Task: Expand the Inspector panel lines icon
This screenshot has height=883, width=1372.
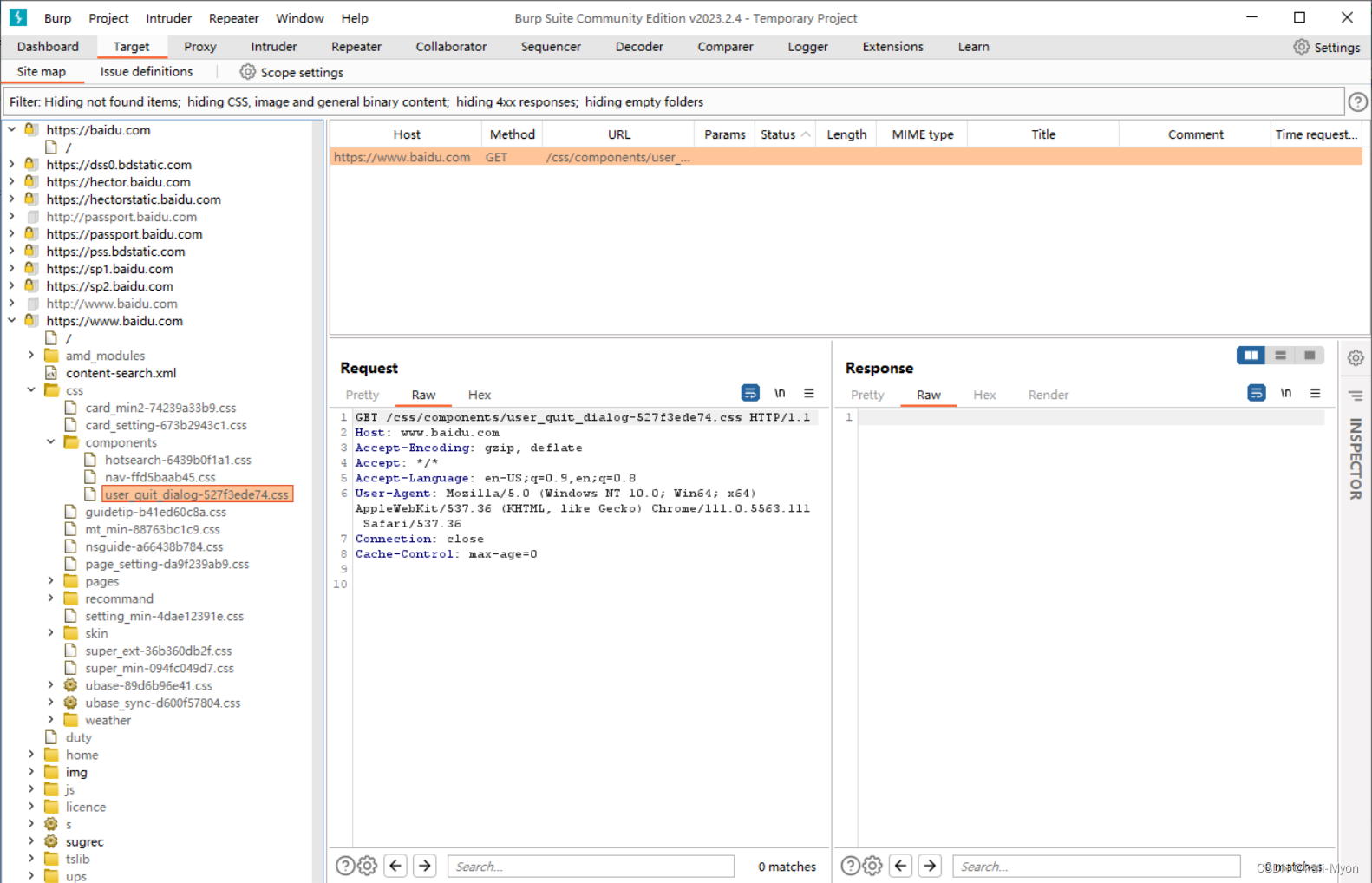Action: (x=1356, y=396)
